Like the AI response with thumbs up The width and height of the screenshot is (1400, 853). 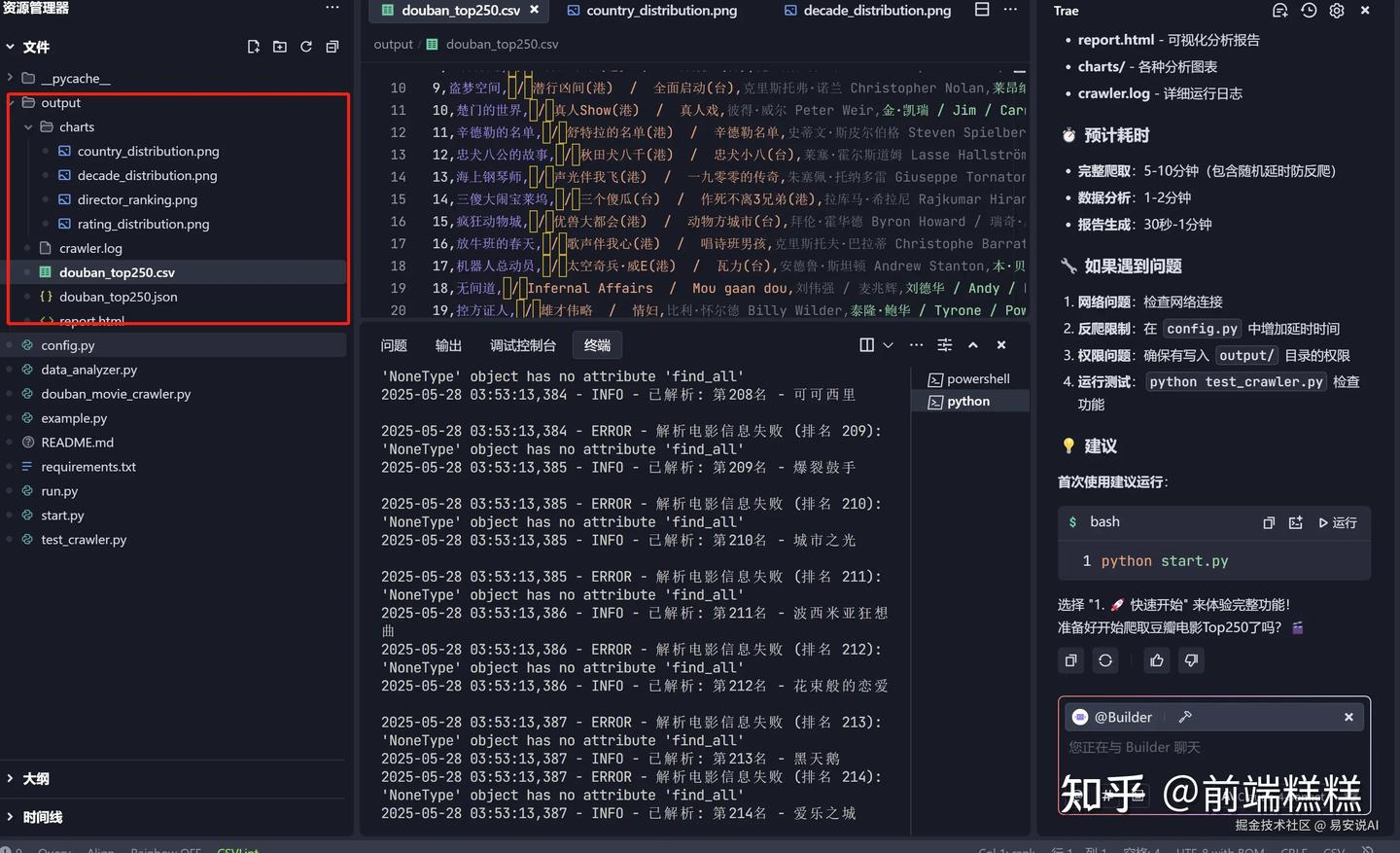tap(1157, 660)
